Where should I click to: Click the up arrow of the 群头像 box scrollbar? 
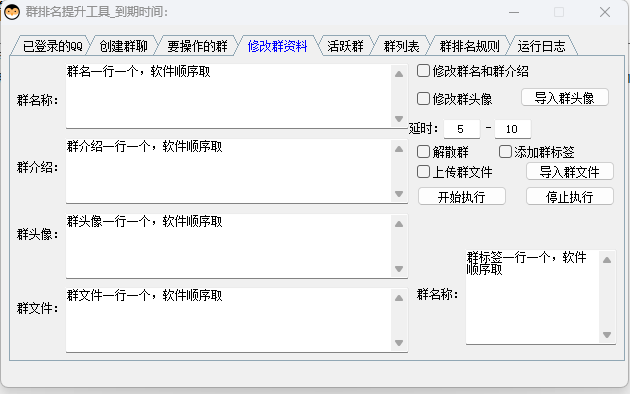click(399, 224)
